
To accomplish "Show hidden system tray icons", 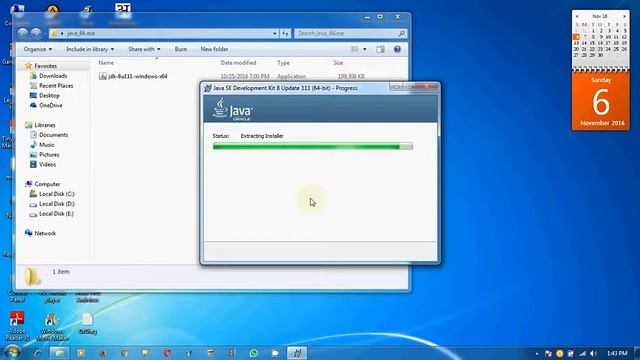I will coord(537,353).
